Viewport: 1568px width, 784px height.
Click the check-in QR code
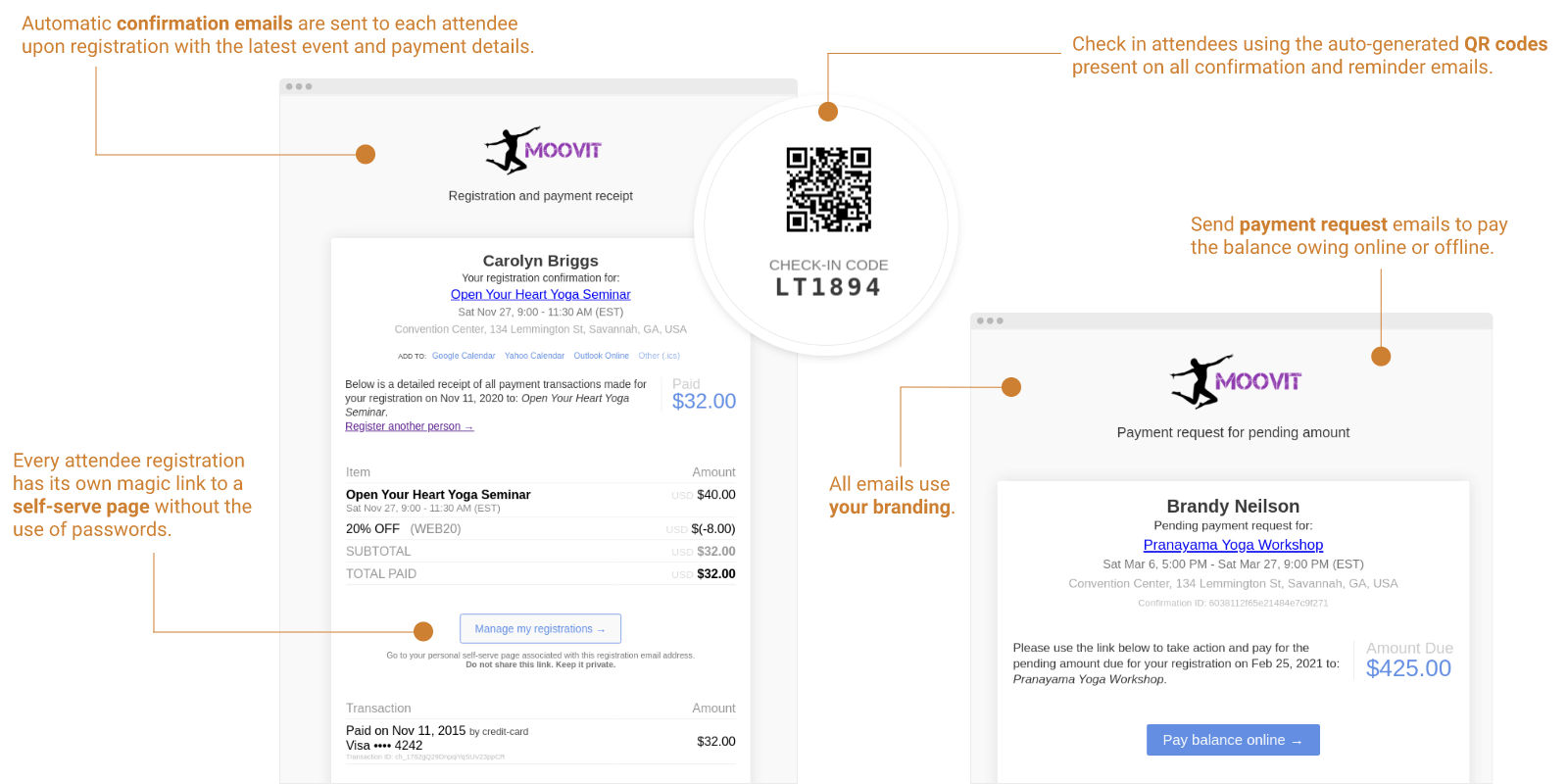828,189
